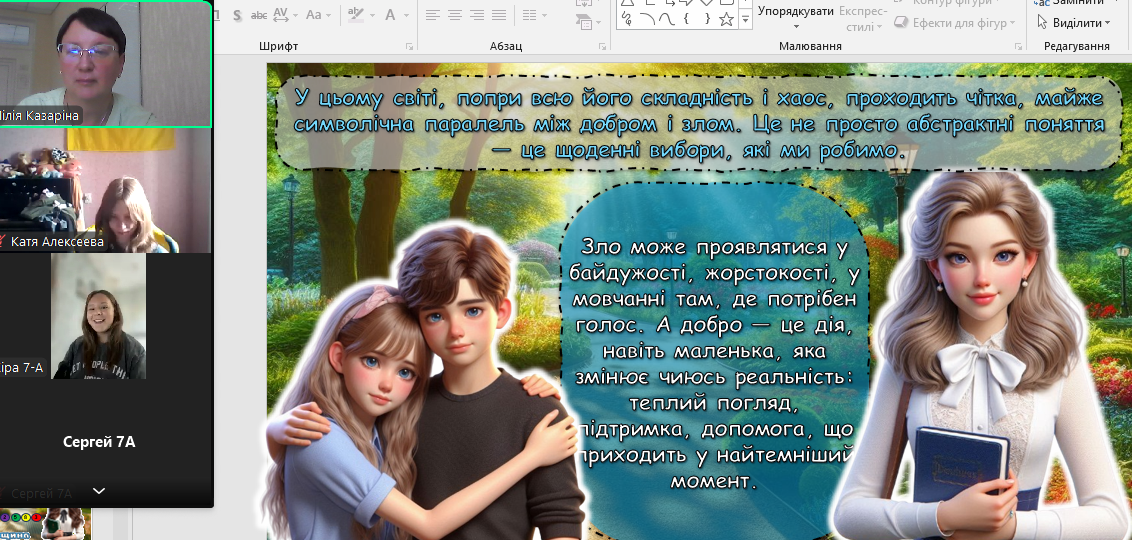The image size is (1132, 540).
Task: Align text to the left
Action: pos(432,15)
